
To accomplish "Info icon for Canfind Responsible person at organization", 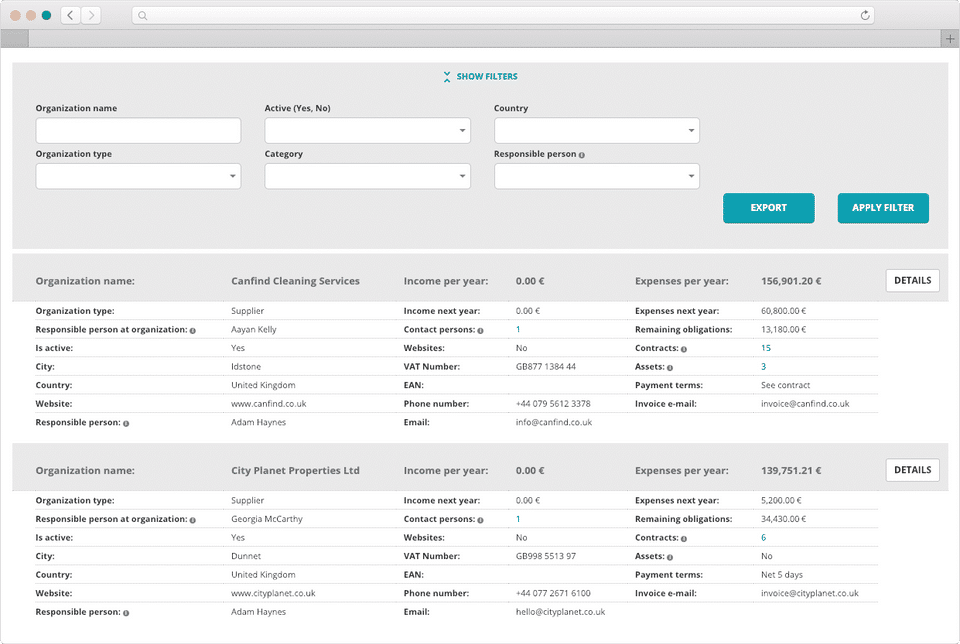I will point(192,331).
